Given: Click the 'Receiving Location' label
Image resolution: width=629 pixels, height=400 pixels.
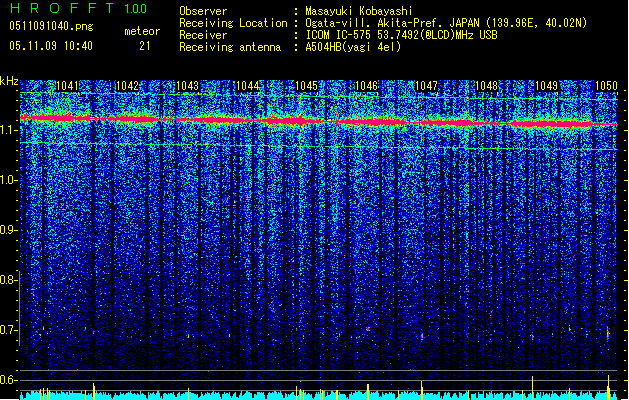Looking at the screenshot, I should 233,23.
